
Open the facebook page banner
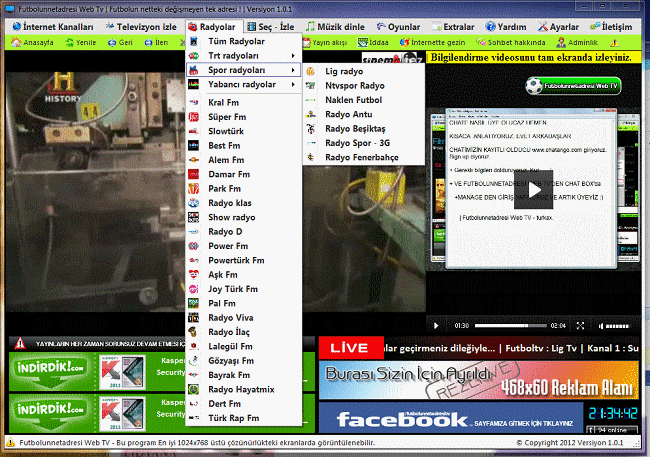pos(451,418)
